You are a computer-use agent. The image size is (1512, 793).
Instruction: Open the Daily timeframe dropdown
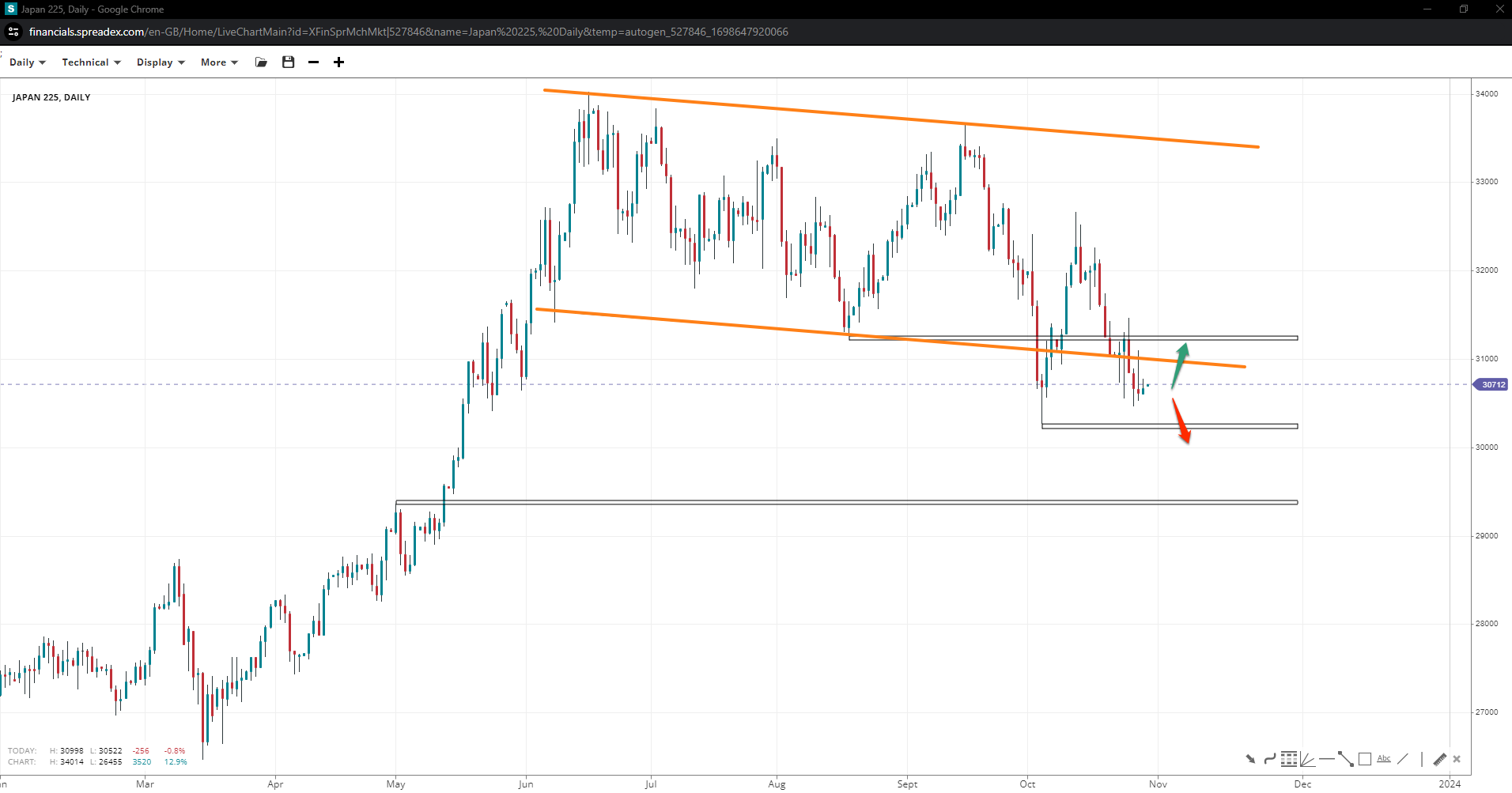click(27, 62)
